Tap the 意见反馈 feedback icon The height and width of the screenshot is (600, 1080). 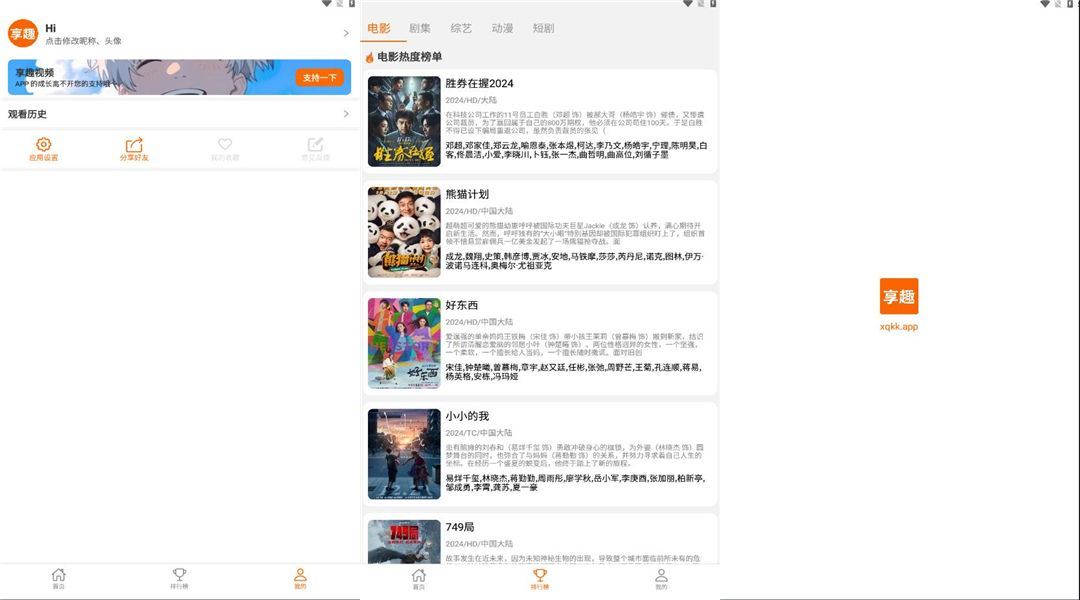(x=315, y=146)
